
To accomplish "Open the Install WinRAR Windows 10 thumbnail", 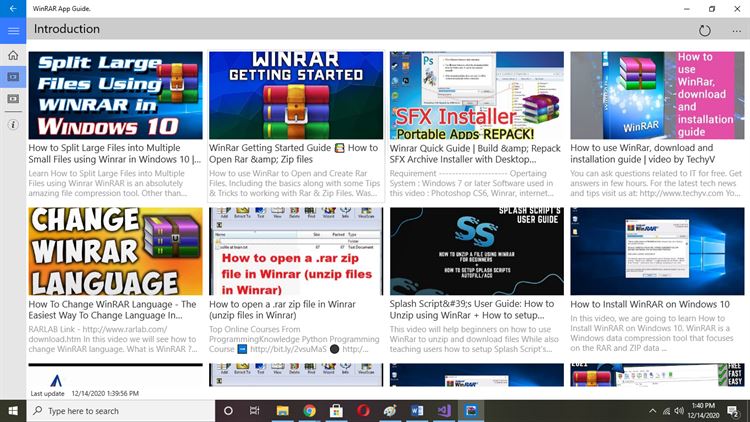I will click(657, 251).
